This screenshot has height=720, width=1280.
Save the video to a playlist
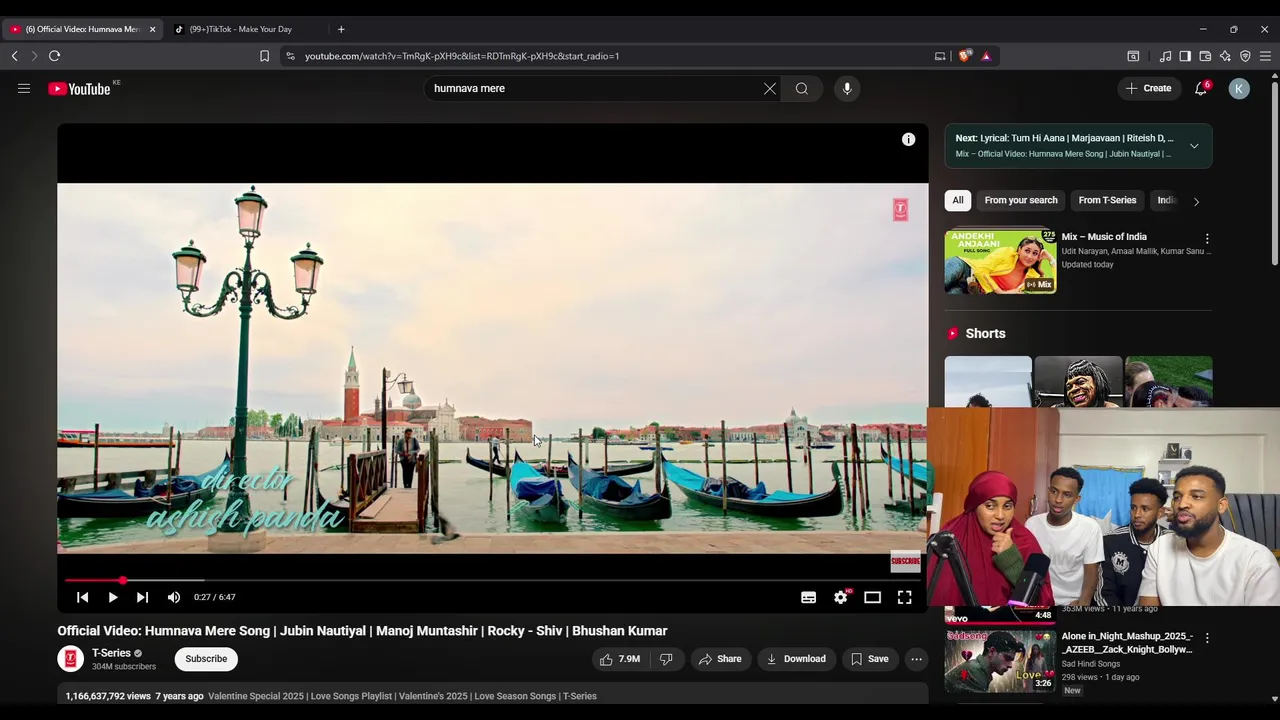[x=869, y=659]
